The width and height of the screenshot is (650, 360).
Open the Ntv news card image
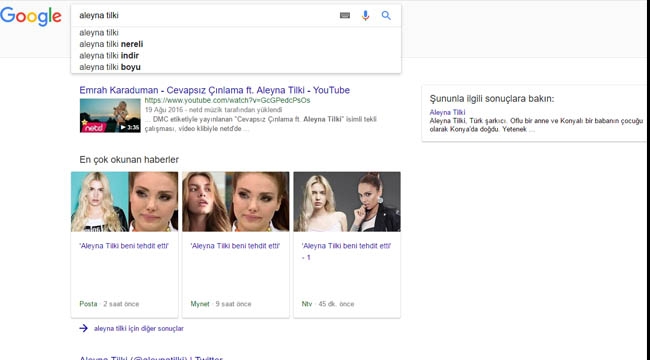(347, 202)
